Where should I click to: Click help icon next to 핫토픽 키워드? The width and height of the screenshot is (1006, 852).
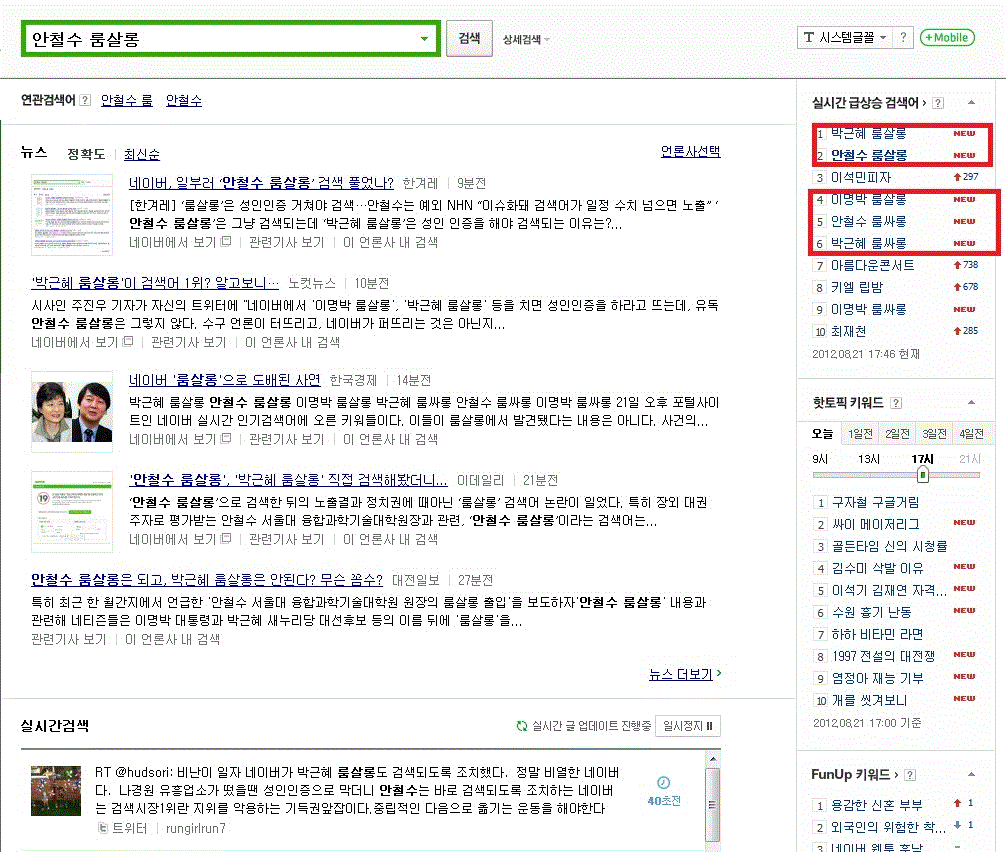896,403
